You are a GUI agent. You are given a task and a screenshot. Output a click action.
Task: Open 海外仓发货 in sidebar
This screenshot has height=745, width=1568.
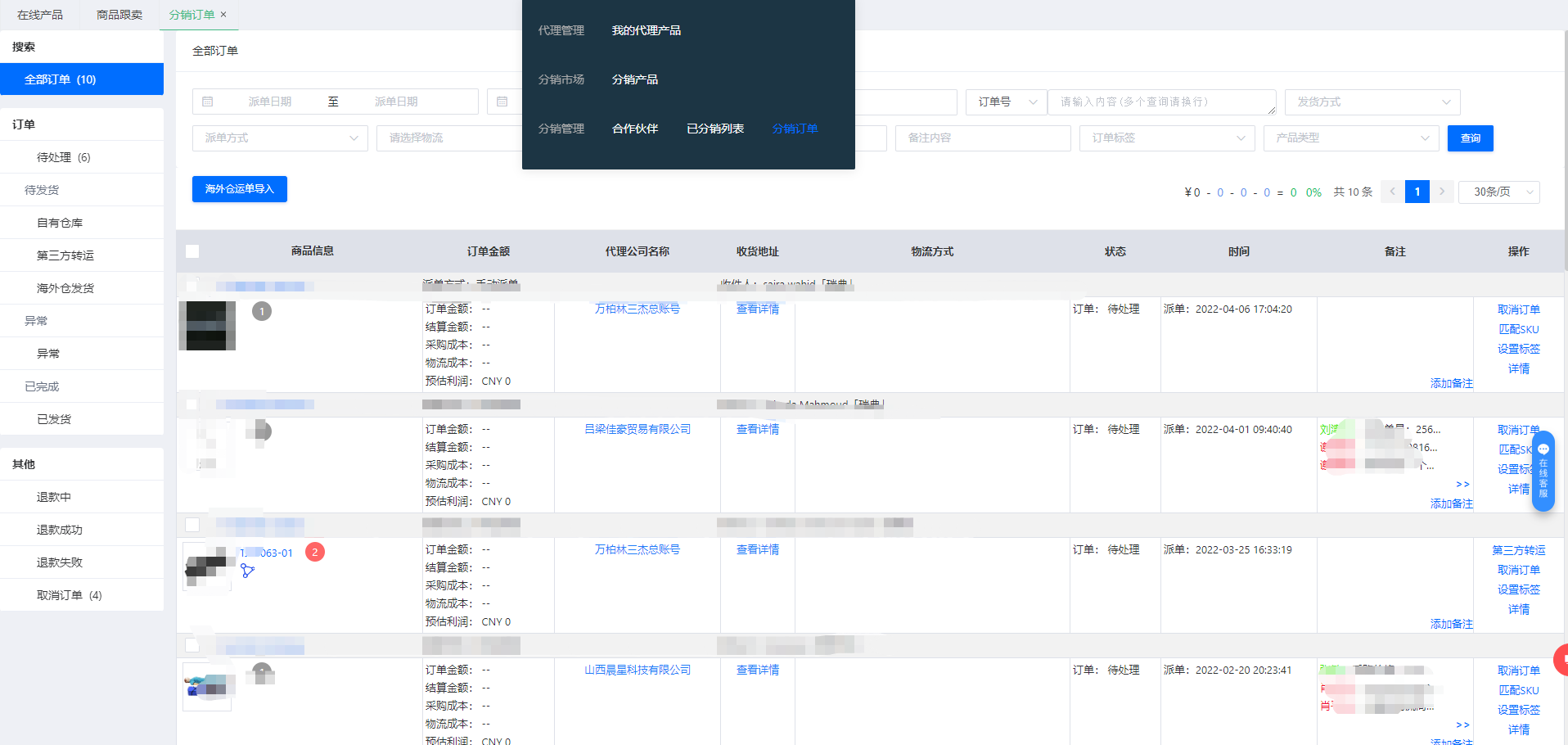pos(82,288)
